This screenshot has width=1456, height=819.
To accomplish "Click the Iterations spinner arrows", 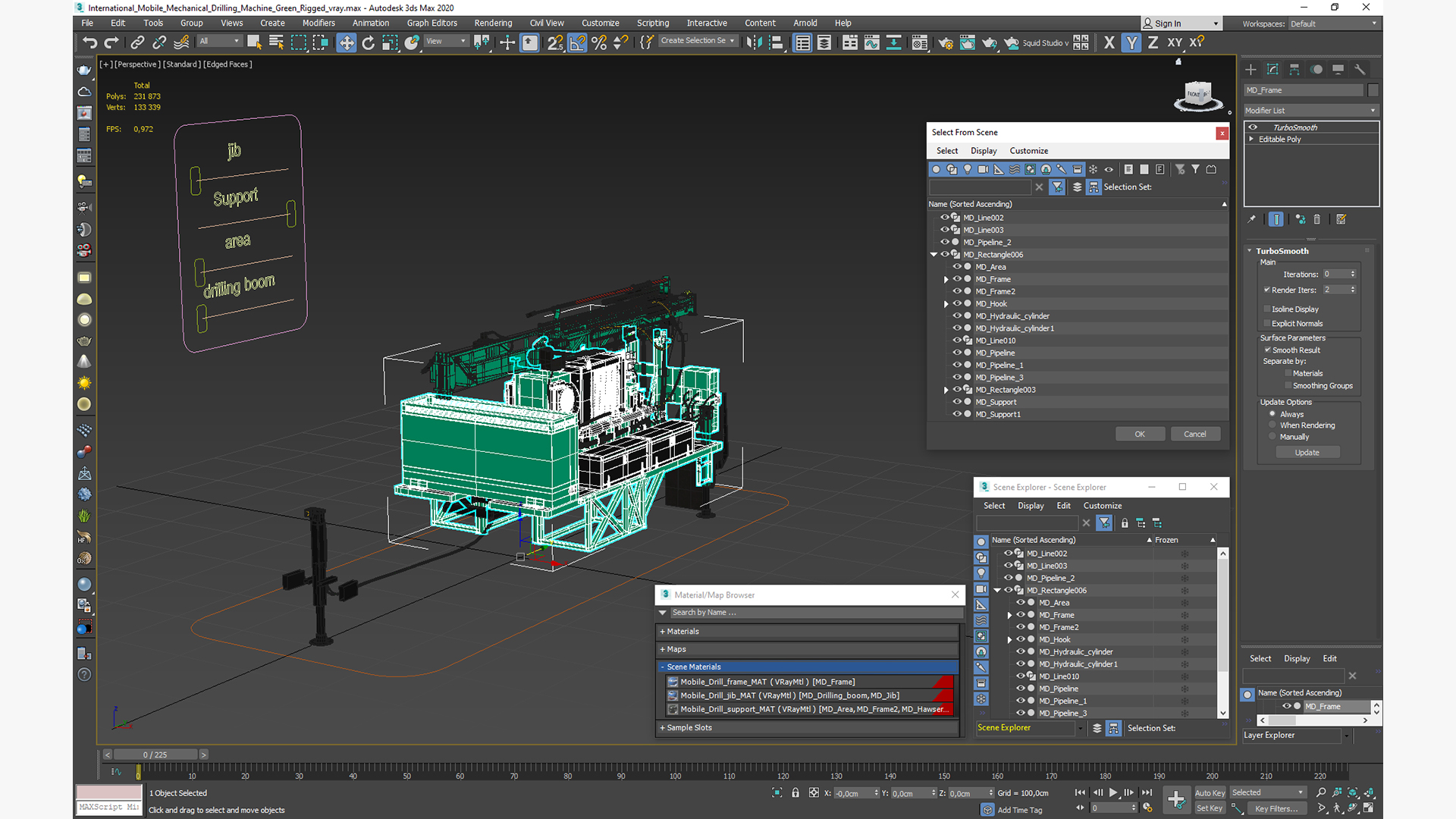I will click(x=1353, y=275).
